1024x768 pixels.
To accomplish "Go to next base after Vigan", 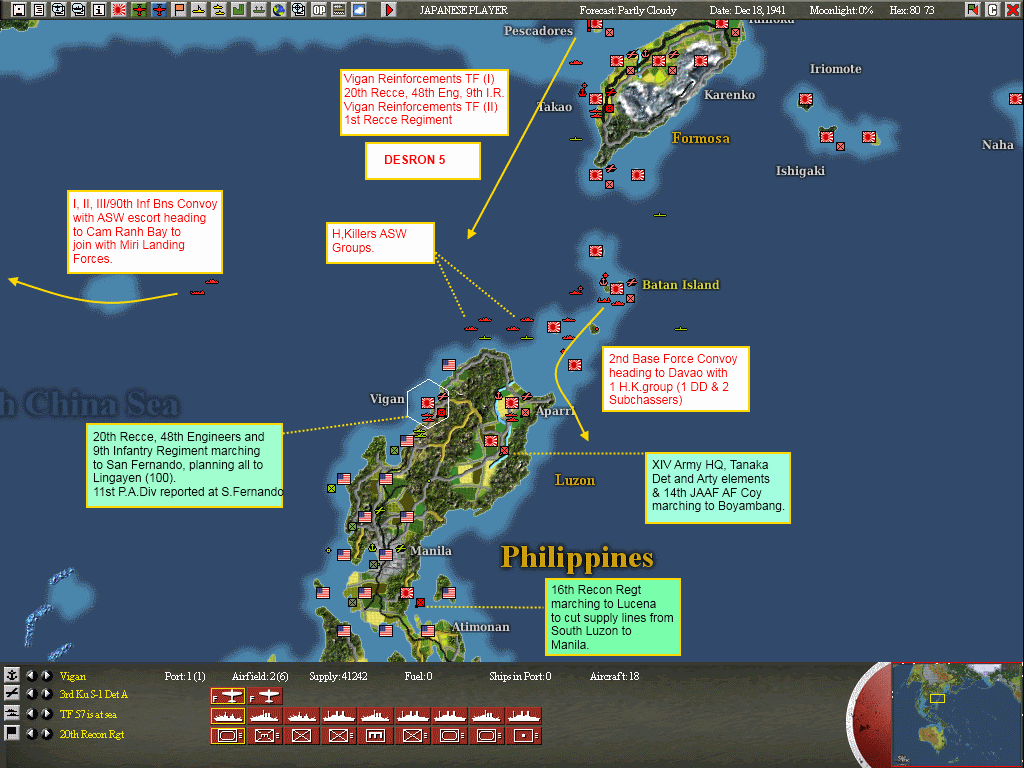I will click(46, 675).
